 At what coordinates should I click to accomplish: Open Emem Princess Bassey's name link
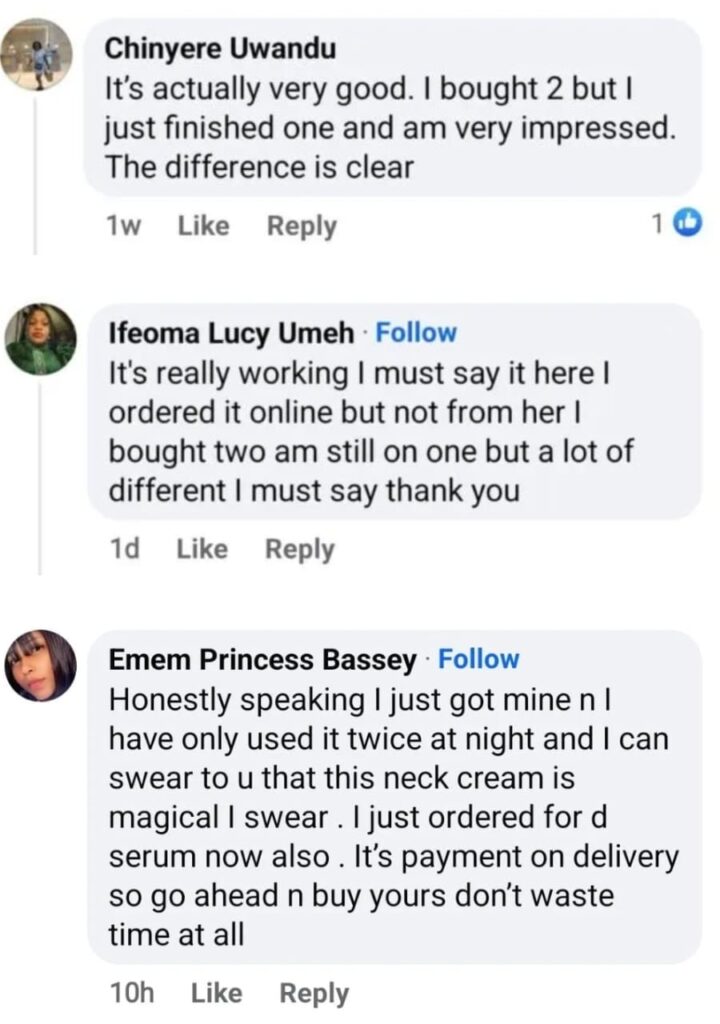pyautogui.click(x=262, y=660)
